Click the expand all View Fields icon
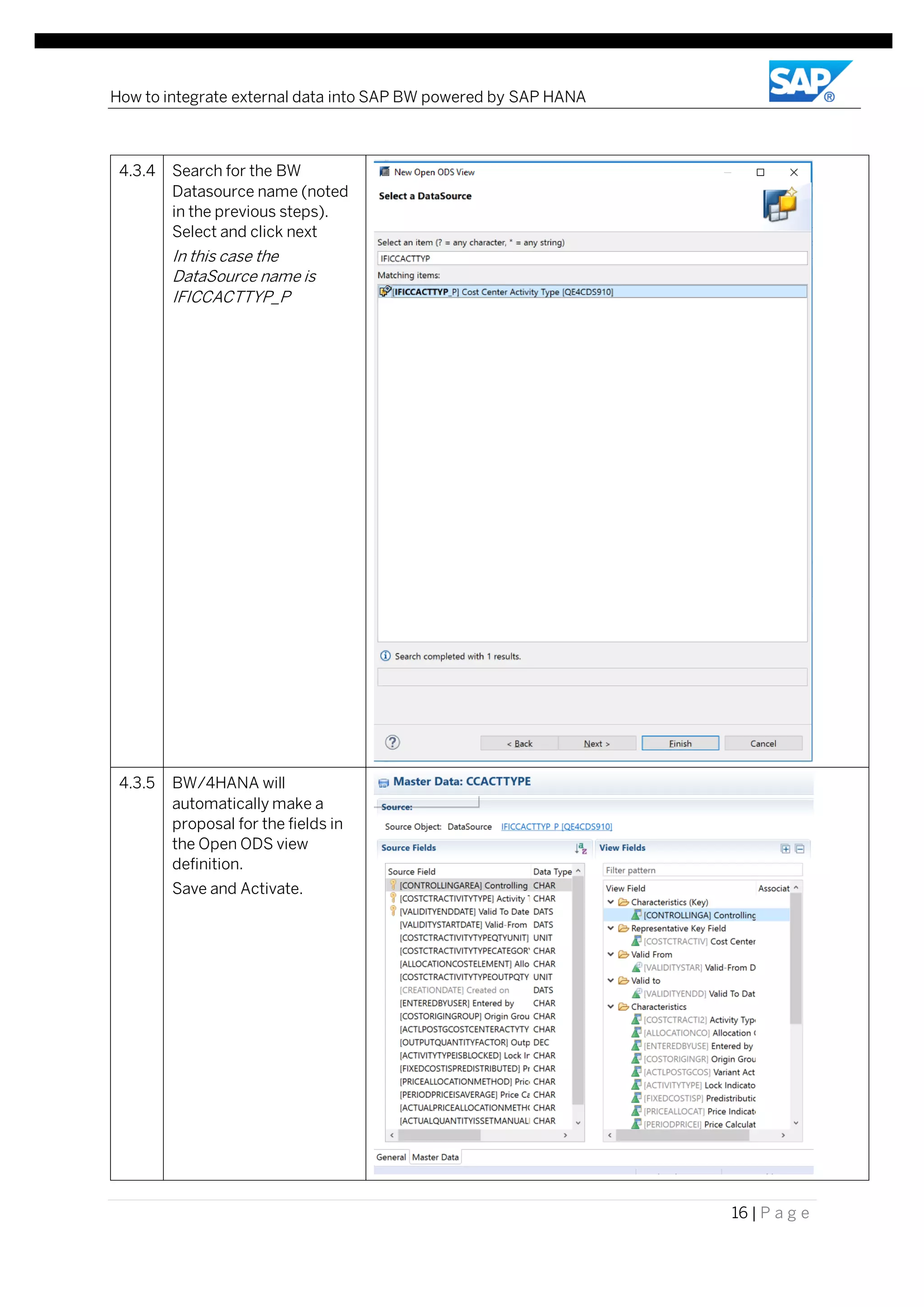This screenshot has width=924, height=1307. tap(785, 849)
